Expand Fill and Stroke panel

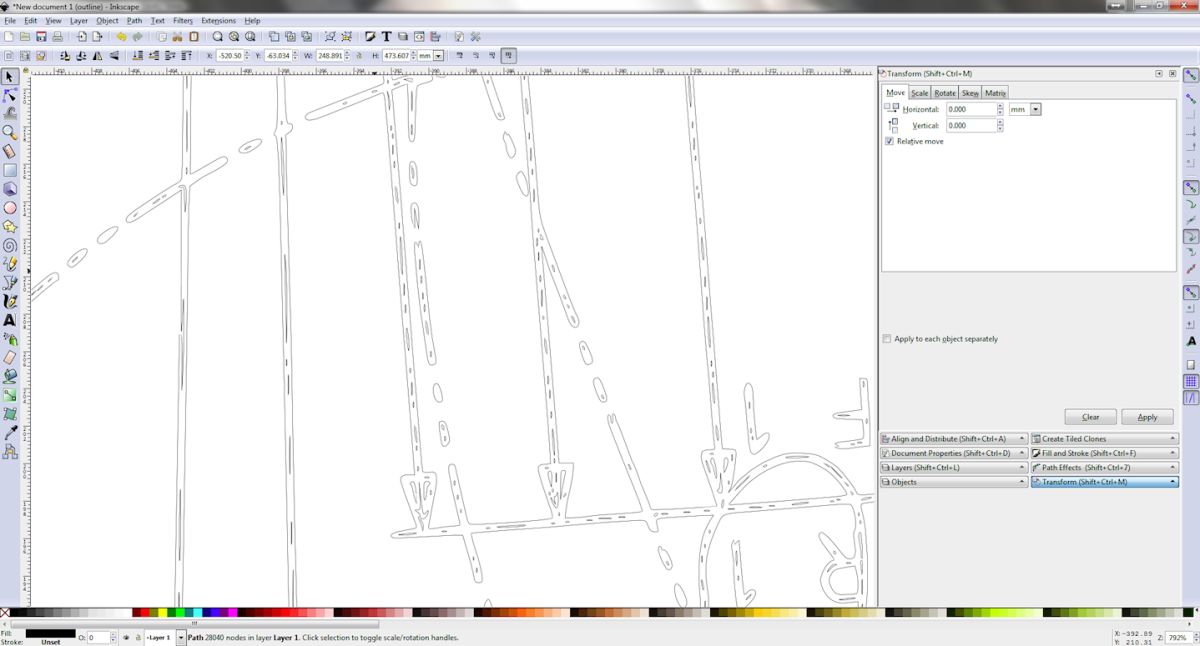click(x=1105, y=453)
